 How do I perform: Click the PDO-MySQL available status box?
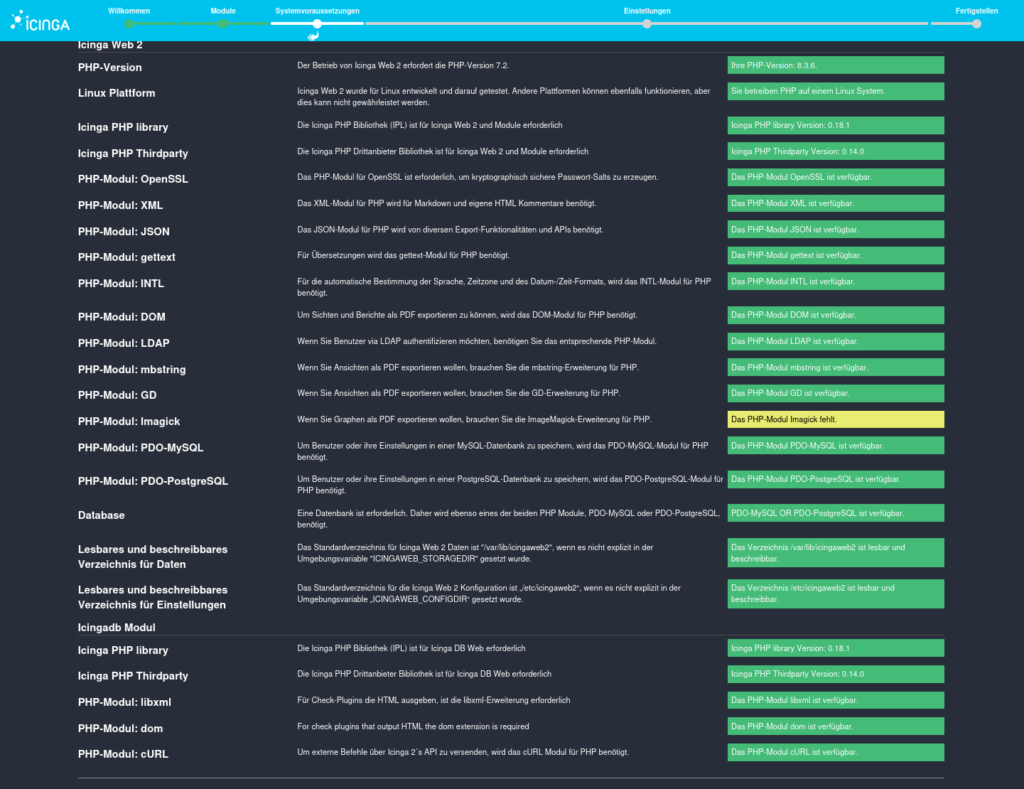point(835,445)
